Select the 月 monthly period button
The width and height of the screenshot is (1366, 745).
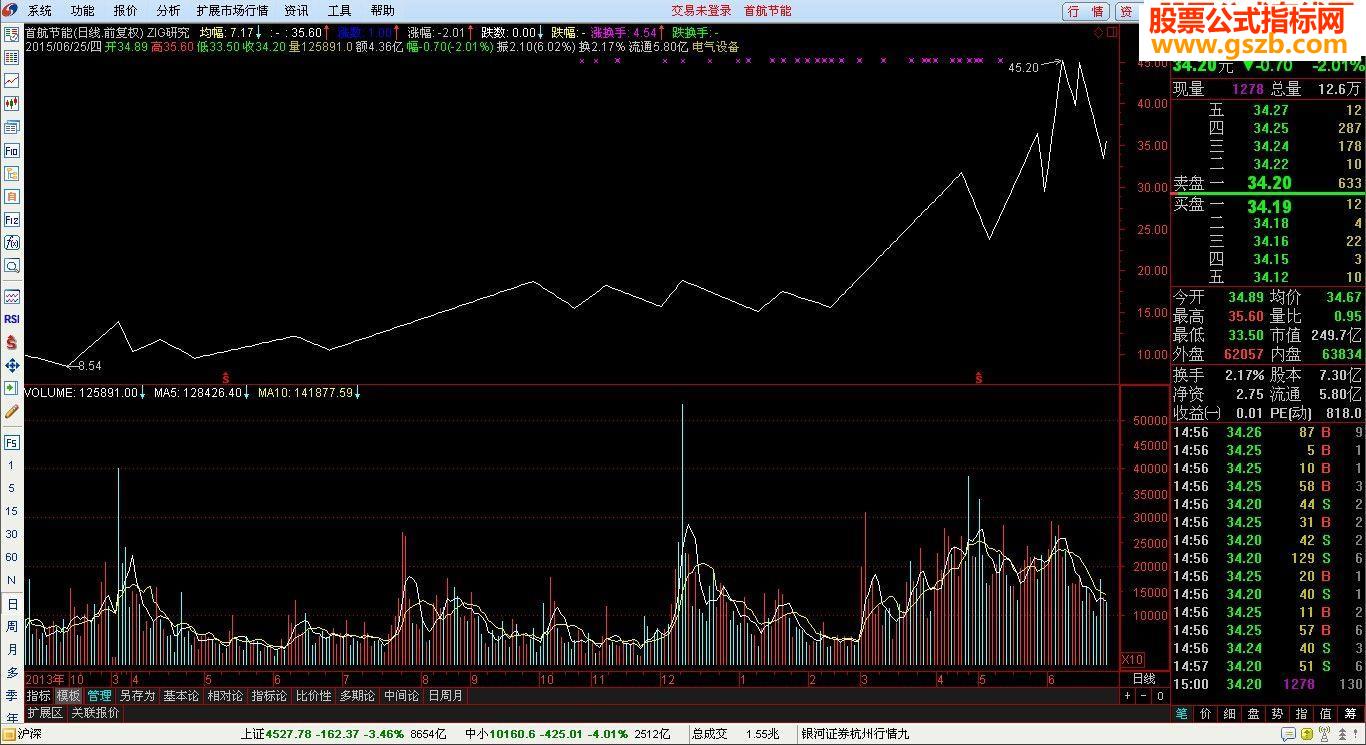(12, 649)
